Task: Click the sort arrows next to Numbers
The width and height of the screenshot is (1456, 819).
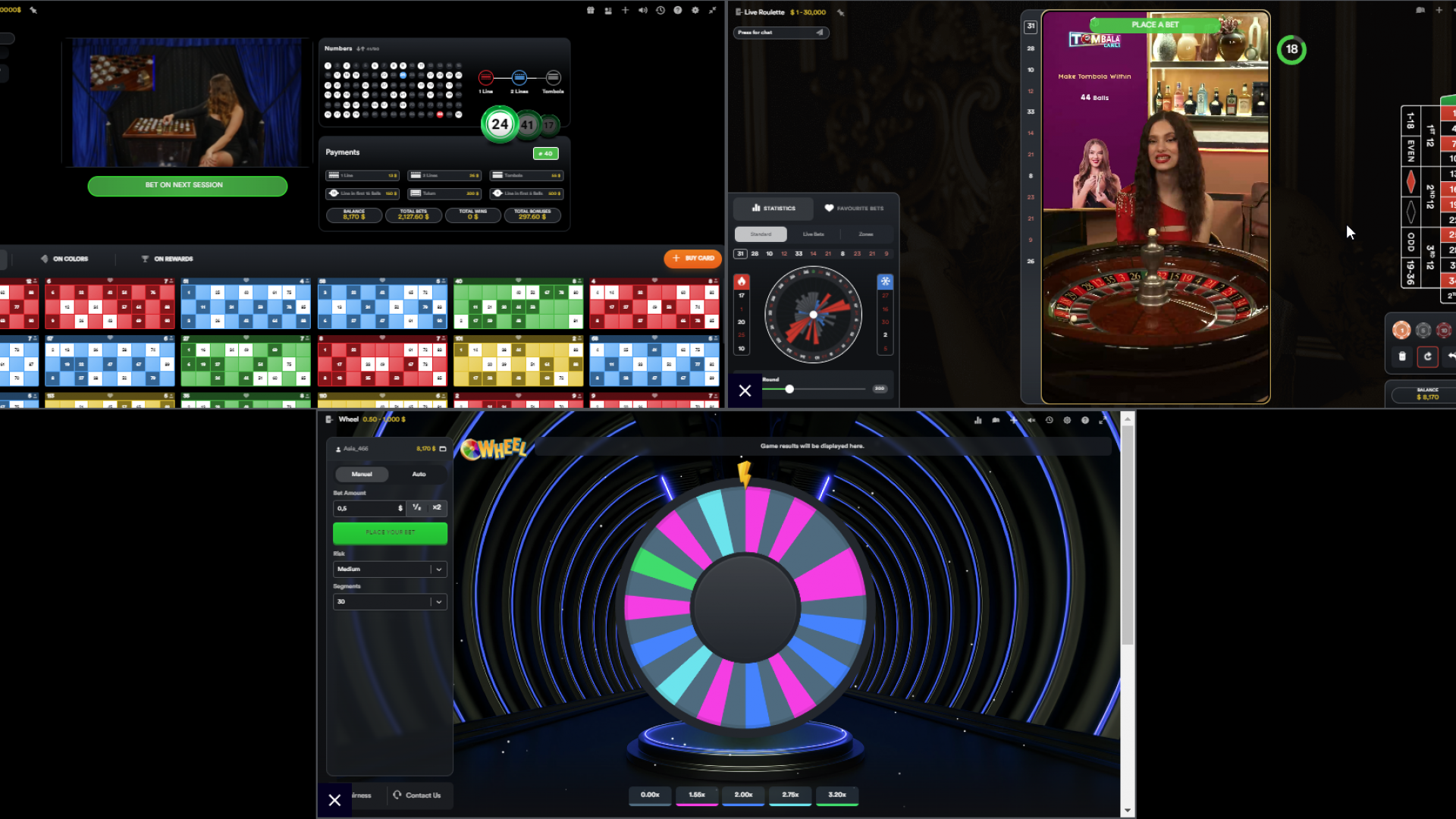Action: click(x=361, y=49)
